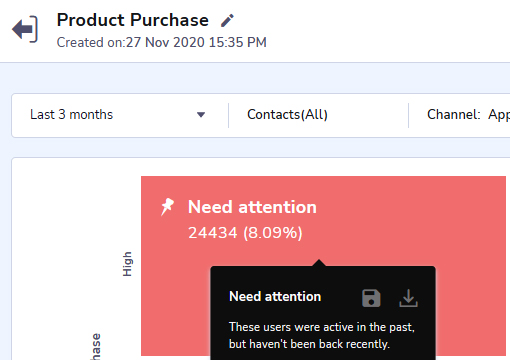510x360 pixels.
Task: Click the Need attention tooltip title
Action: click(275, 296)
